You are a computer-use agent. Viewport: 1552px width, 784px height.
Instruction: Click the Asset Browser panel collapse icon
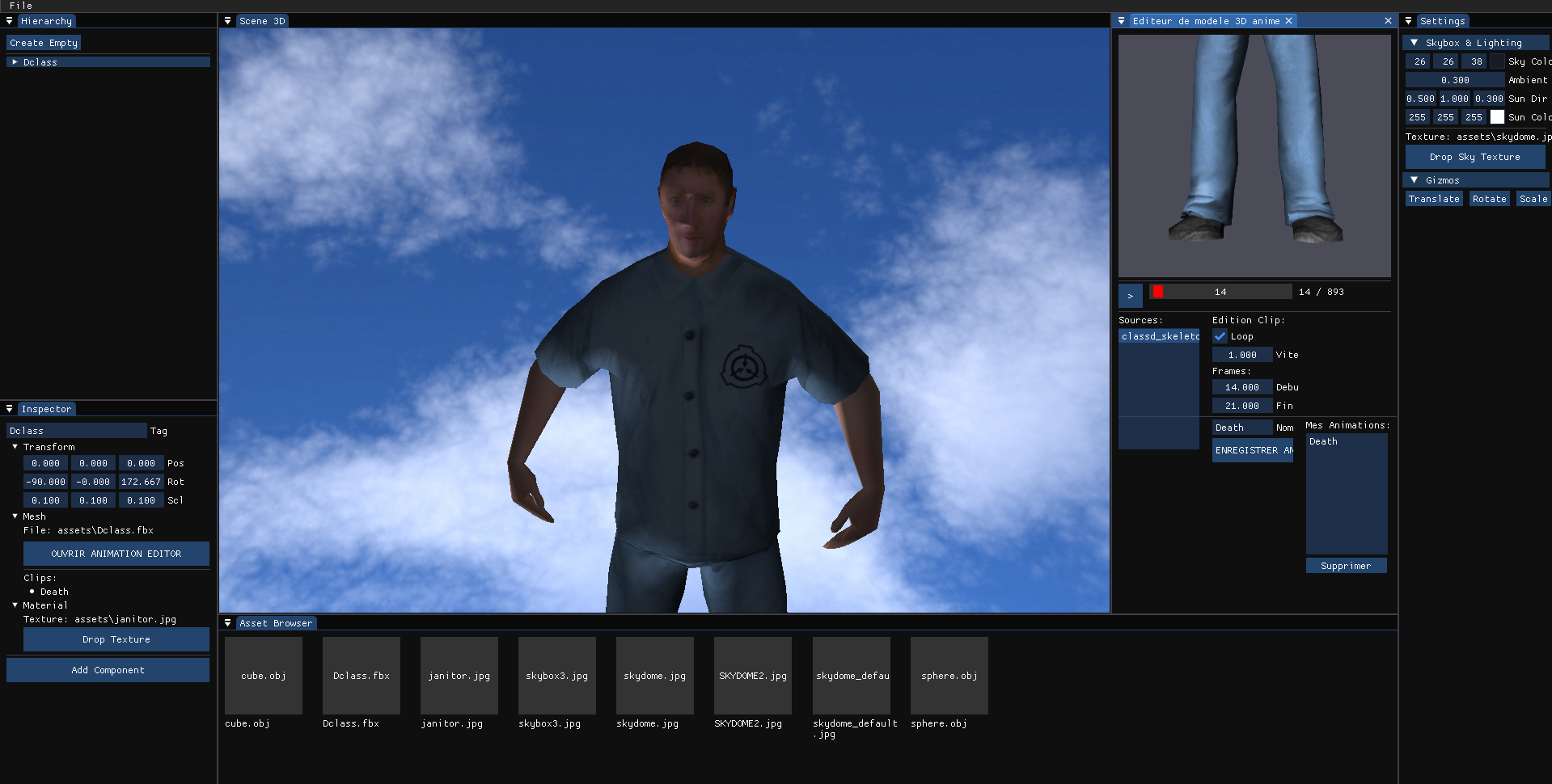[x=229, y=622]
